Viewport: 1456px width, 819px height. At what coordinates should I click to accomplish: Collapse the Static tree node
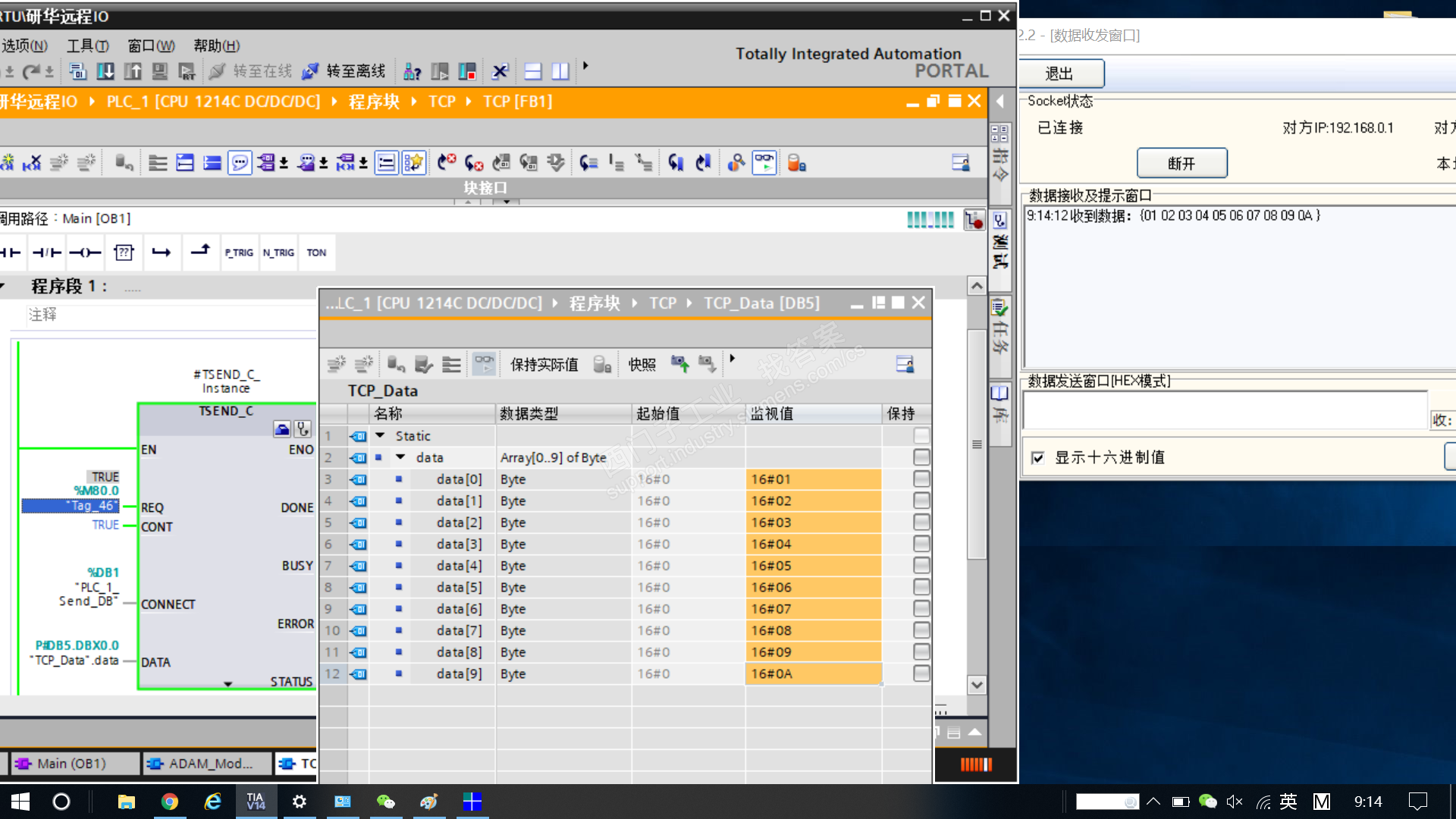[381, 436]
